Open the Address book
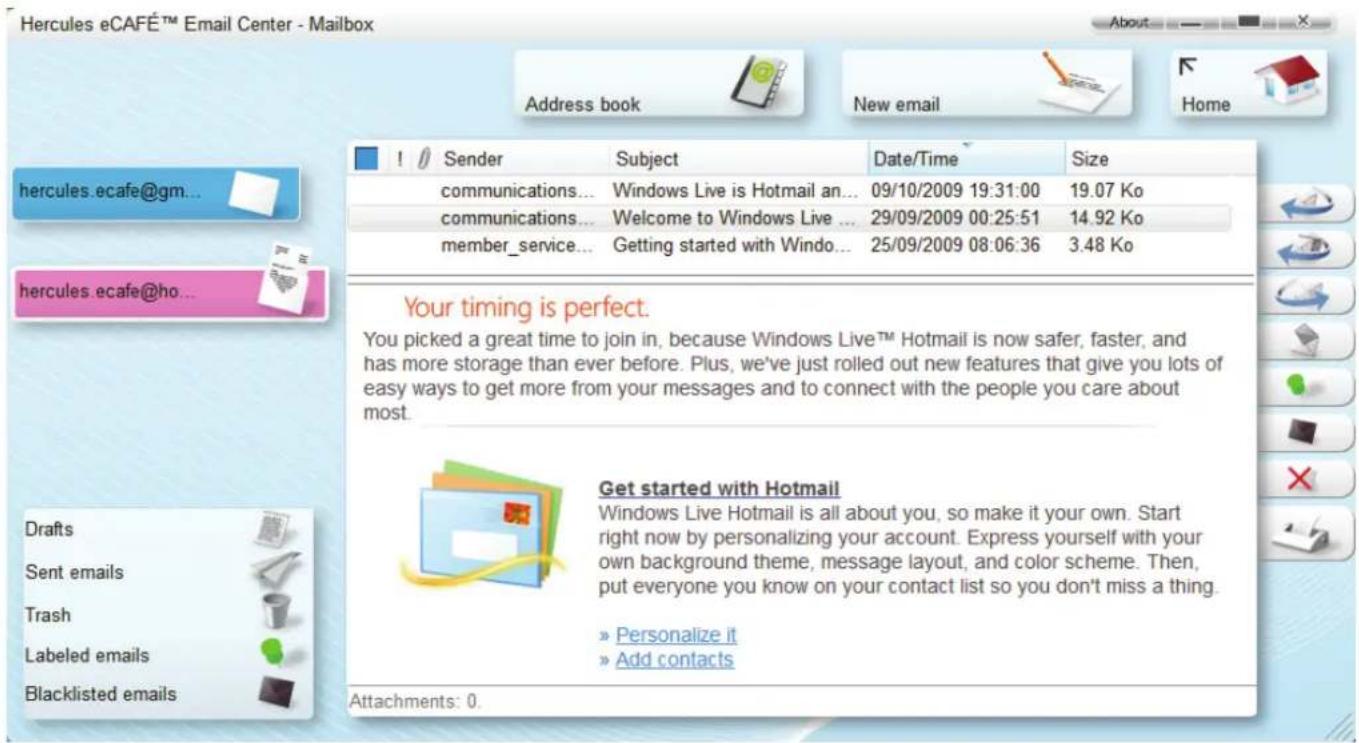Viewport: 1359px width, 743px height. click(660, 84)
